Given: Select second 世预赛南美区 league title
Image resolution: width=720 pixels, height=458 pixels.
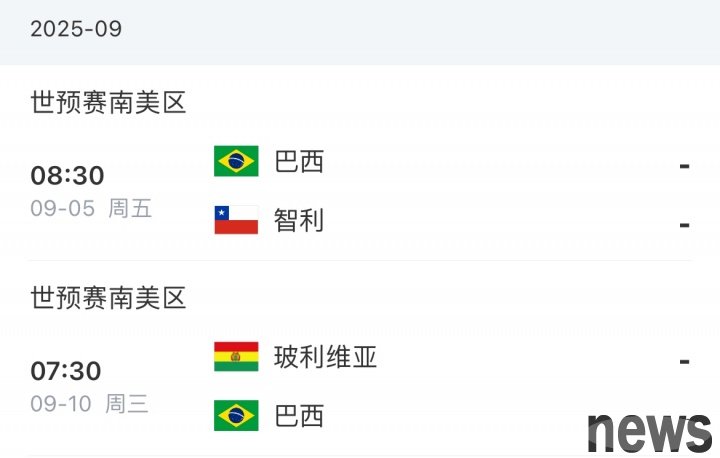Looking at the screenshot, I should point(108,298).
